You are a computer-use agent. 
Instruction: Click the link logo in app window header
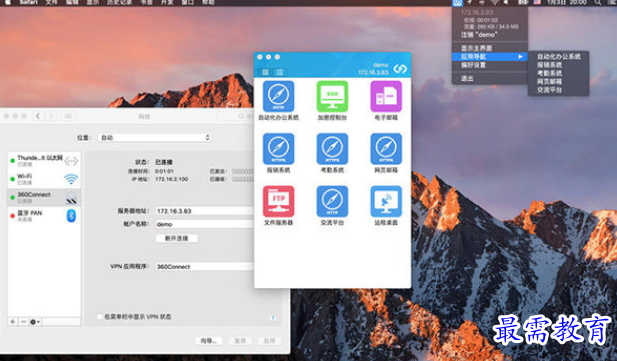coord(400,69)
